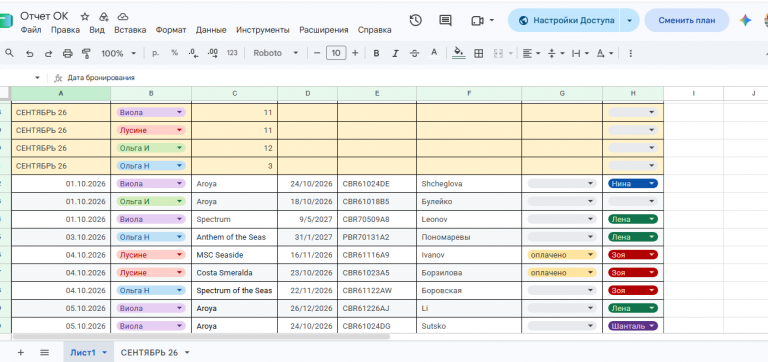Screen dimensions: 768x362
Task: Increase decimal places
Action: [213, 53]
